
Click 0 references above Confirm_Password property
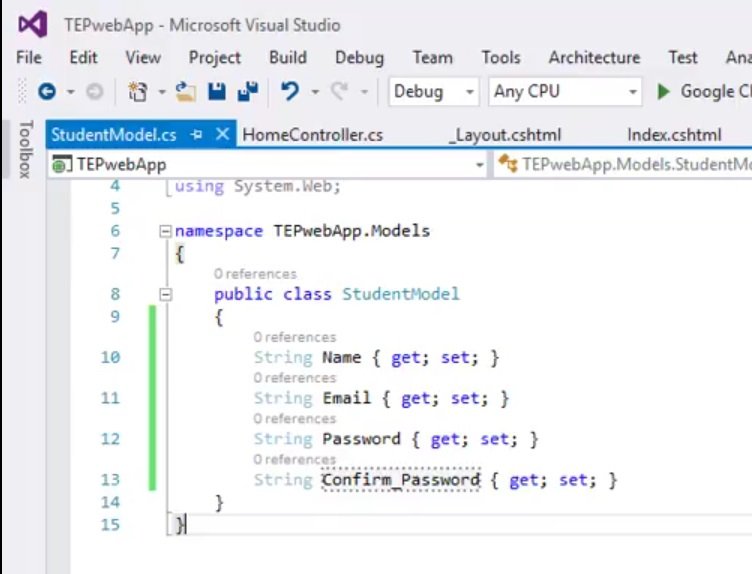[295, 459]
